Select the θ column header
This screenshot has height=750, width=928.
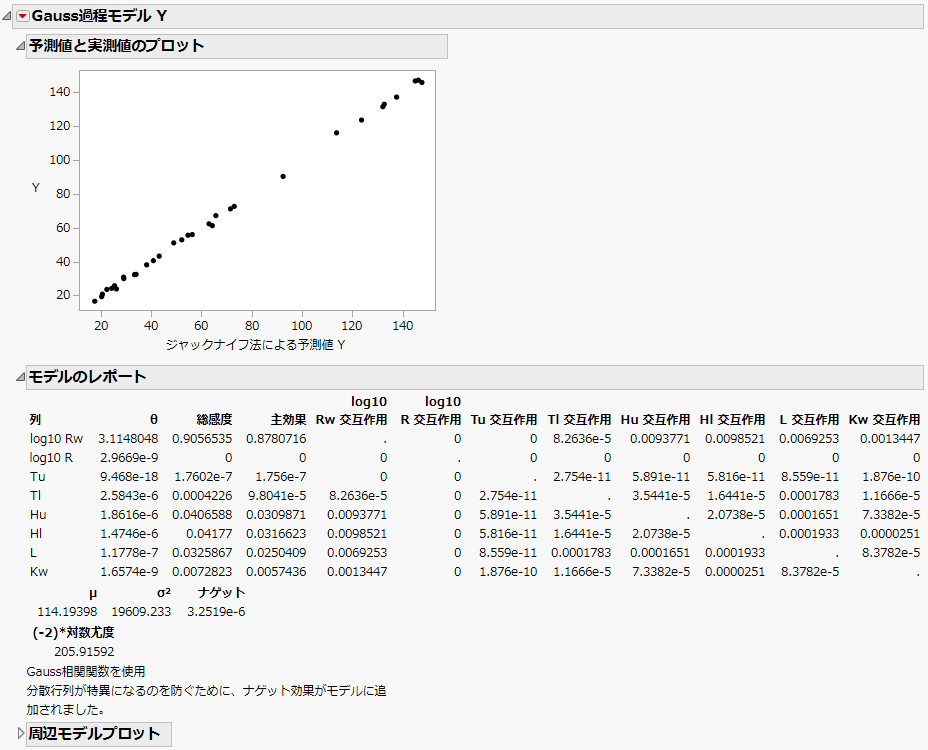(x=154, y=420)
